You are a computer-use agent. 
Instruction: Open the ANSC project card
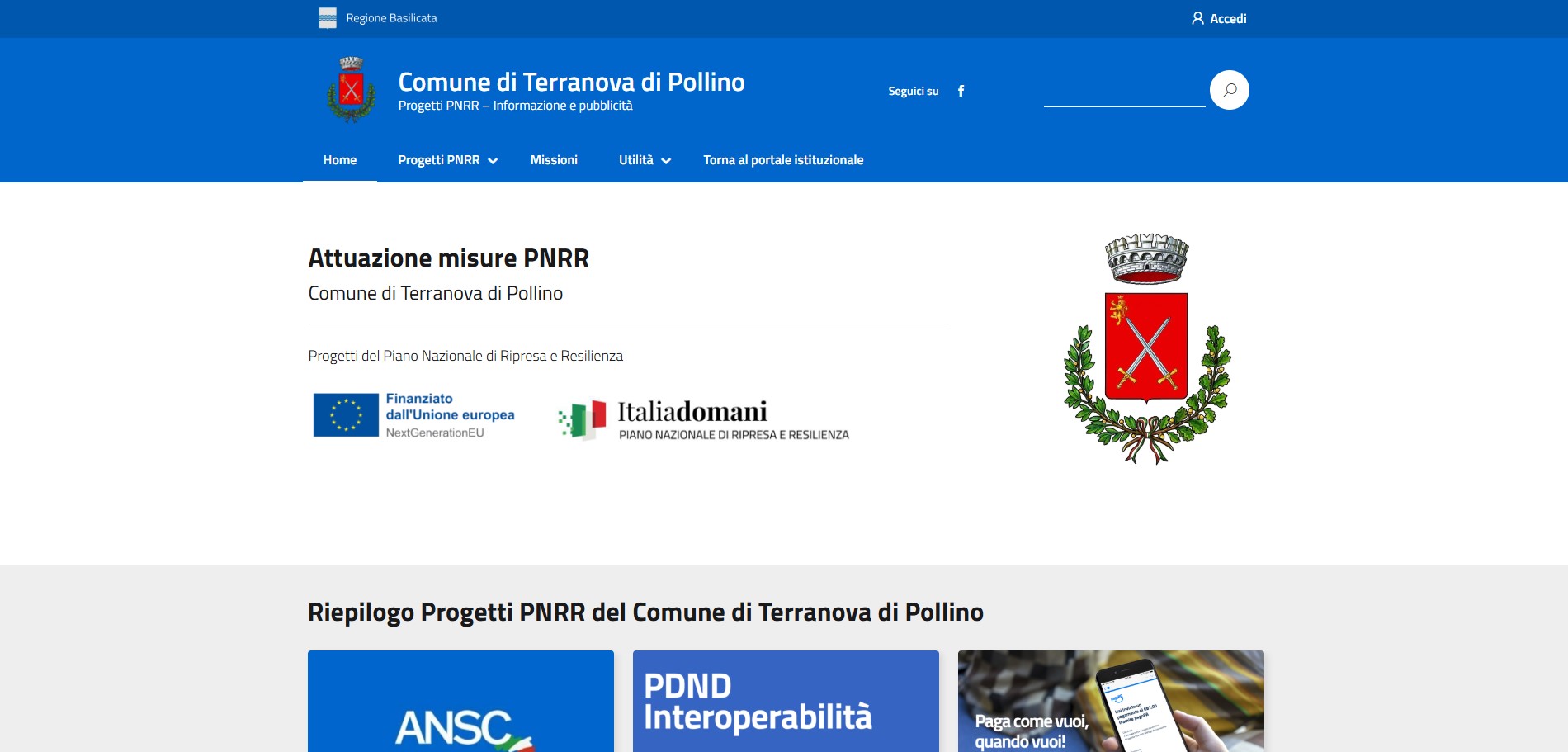[x=460, y=701]
